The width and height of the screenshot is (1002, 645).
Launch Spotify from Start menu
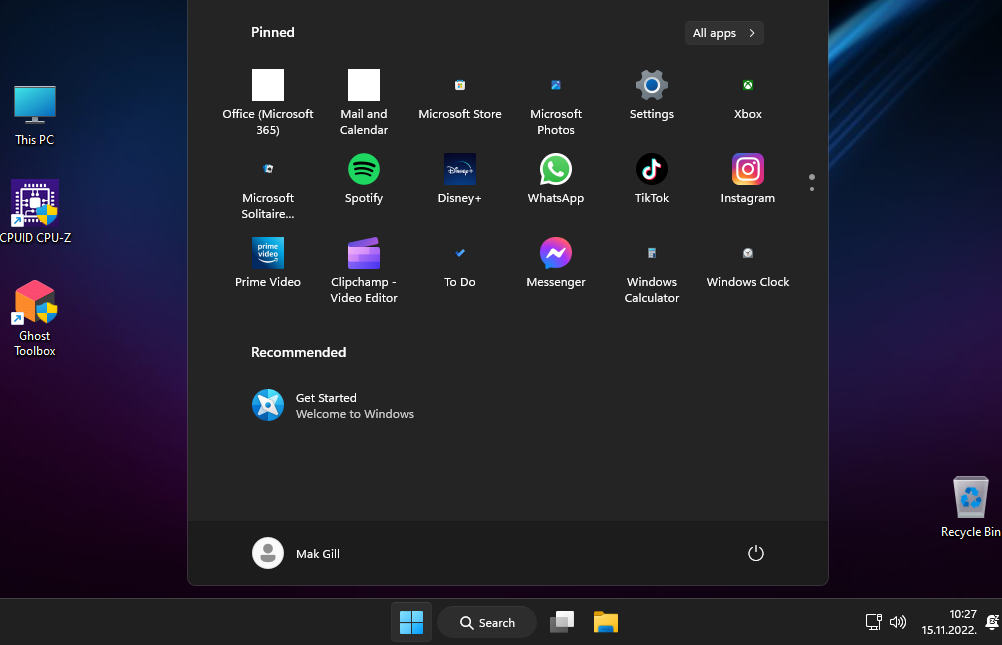364,178
